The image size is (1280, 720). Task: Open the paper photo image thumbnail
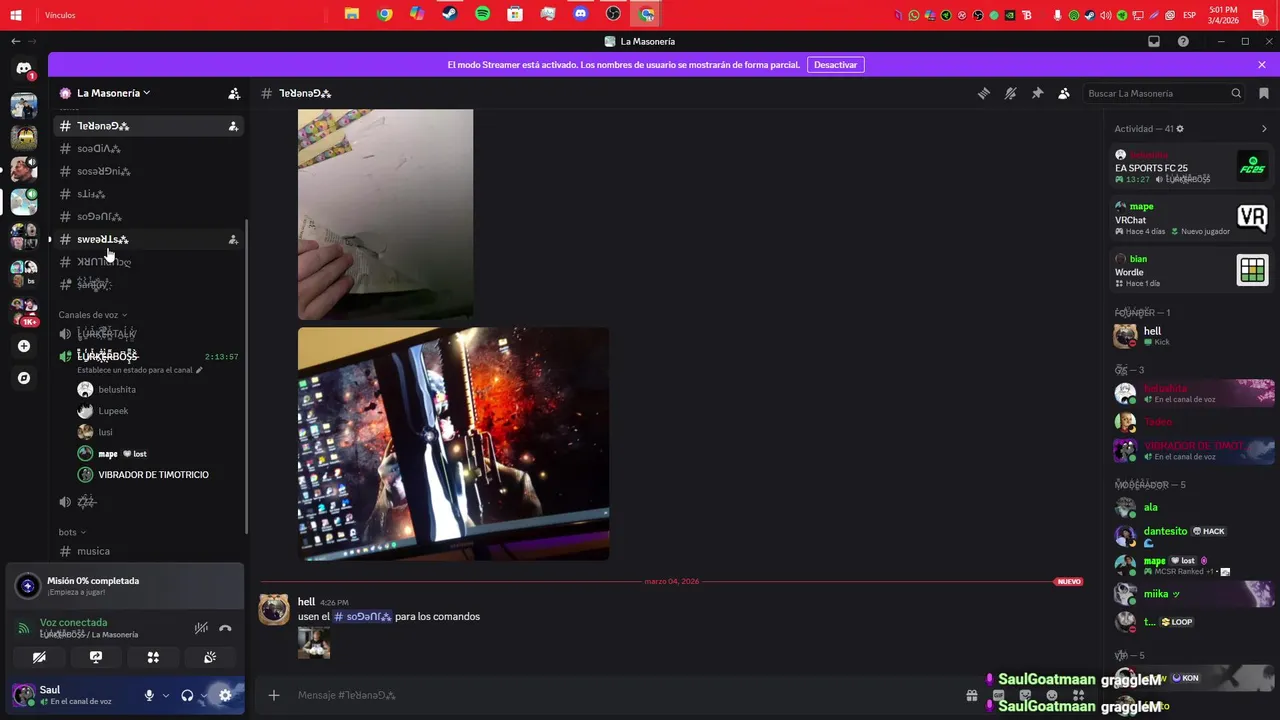(x=385, y=214)
